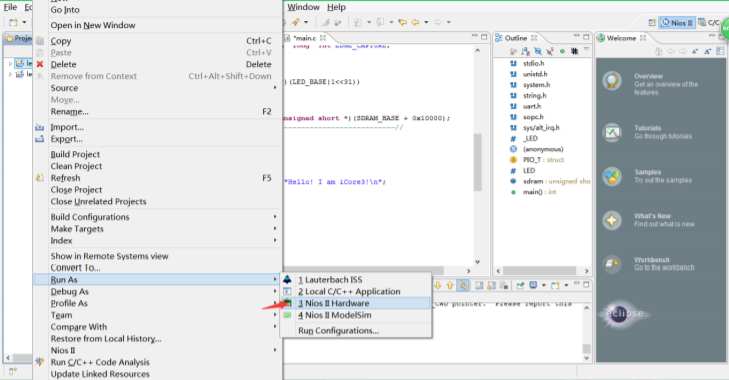Toggle the highlighted console scroll-link button
The image size is (729, 380).
click(462, 286)
